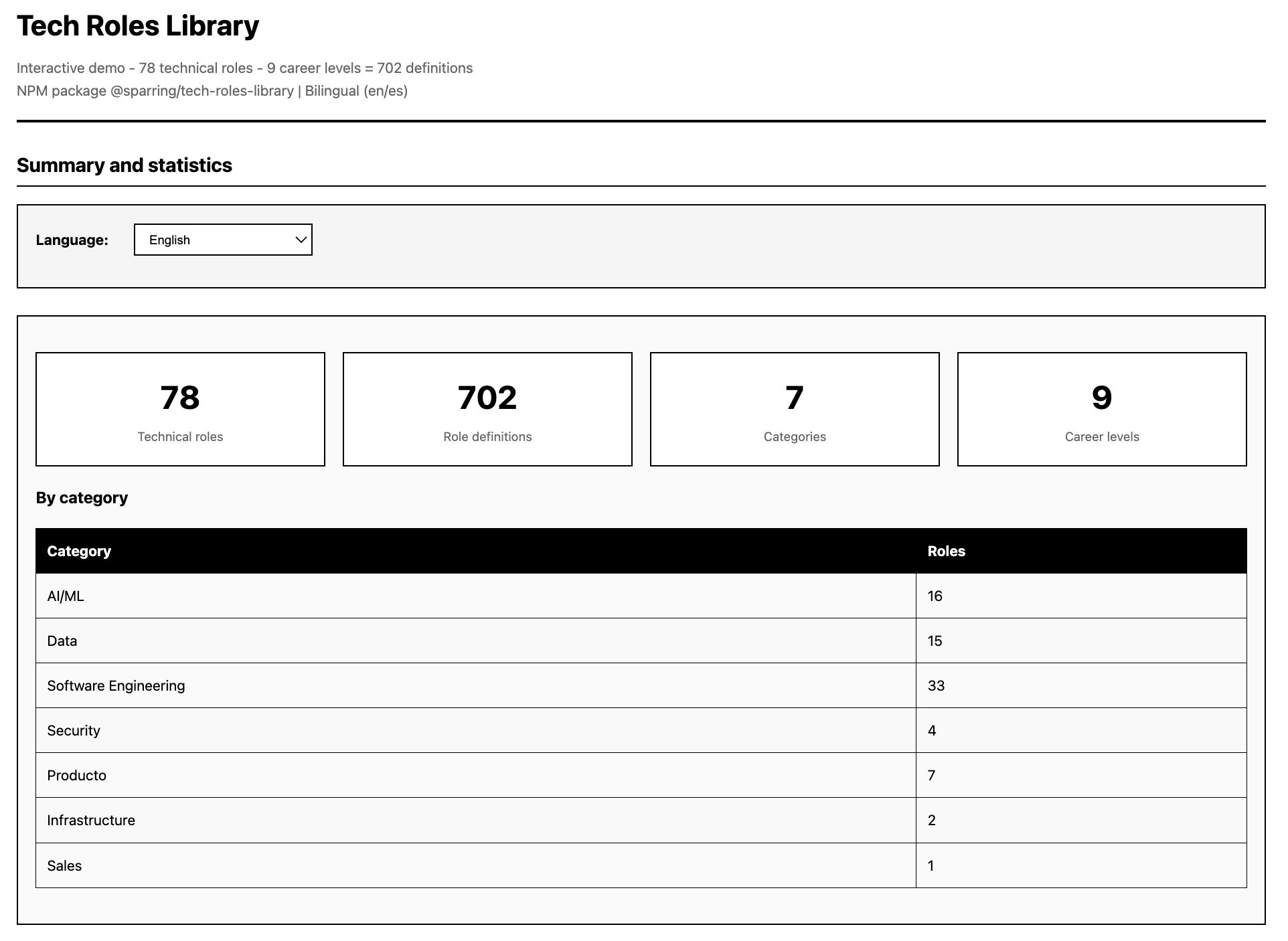Click the NPM package name text

pyautogui.click(x=202, y=91)
